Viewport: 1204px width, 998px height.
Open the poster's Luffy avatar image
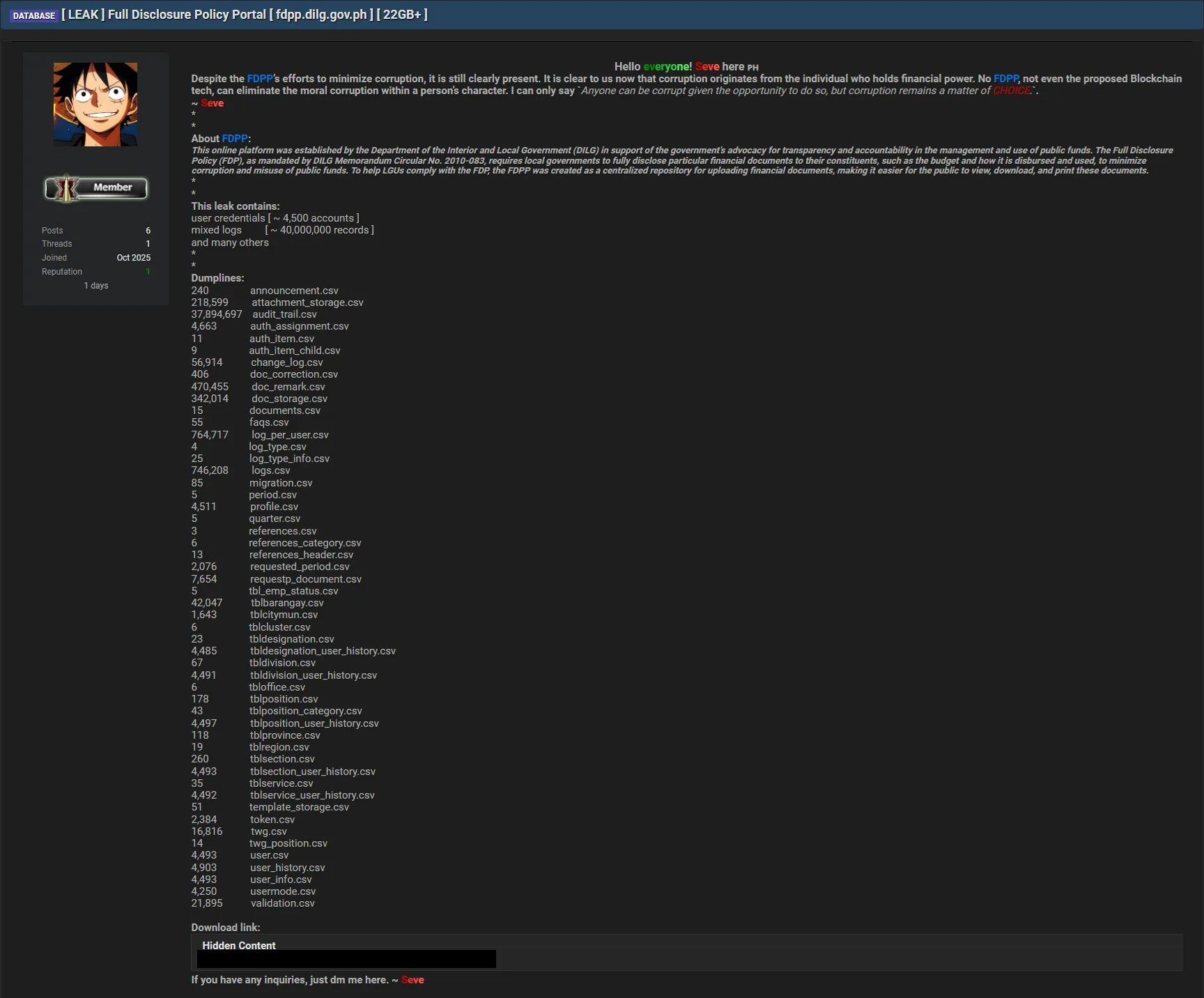pos(95,104)
